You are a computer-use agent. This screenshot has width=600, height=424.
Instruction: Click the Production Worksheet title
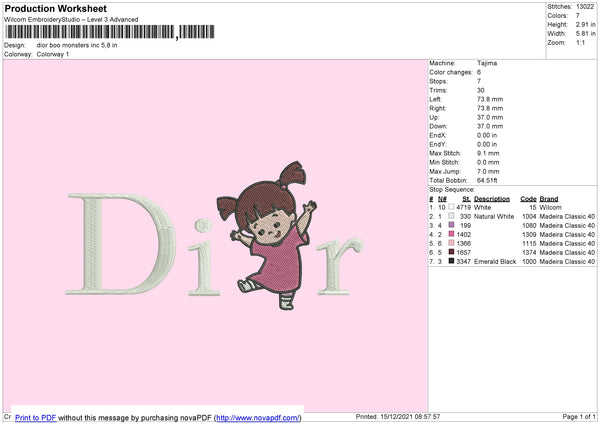point(55,8)
